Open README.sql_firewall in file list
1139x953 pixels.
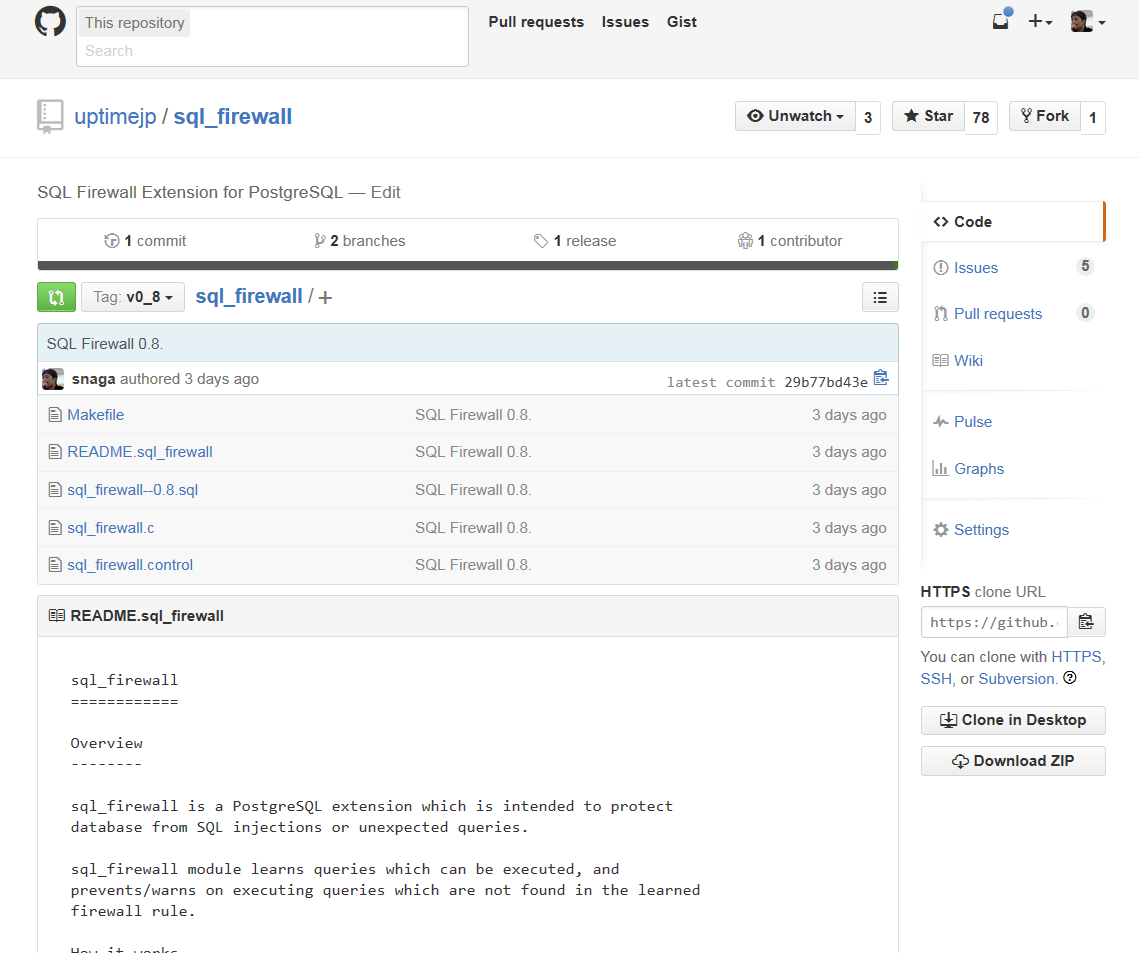coord(140,452)
